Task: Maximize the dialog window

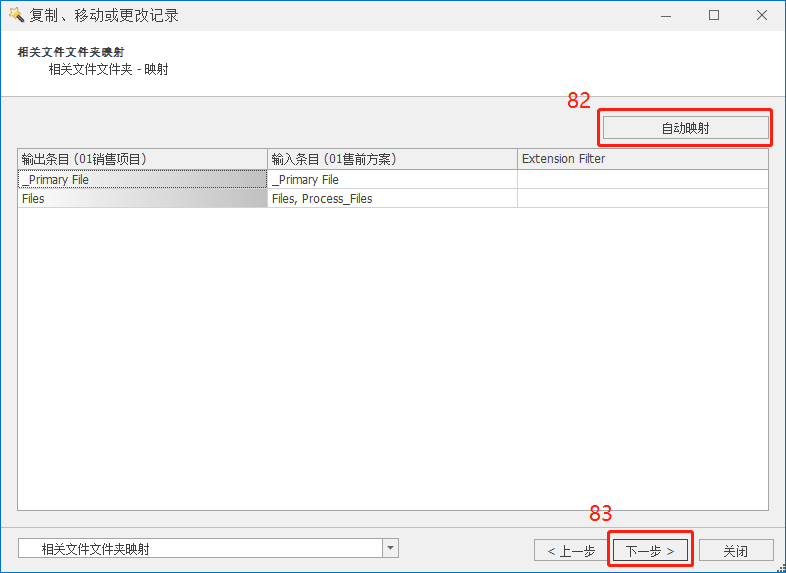Action: pos(714,15)
